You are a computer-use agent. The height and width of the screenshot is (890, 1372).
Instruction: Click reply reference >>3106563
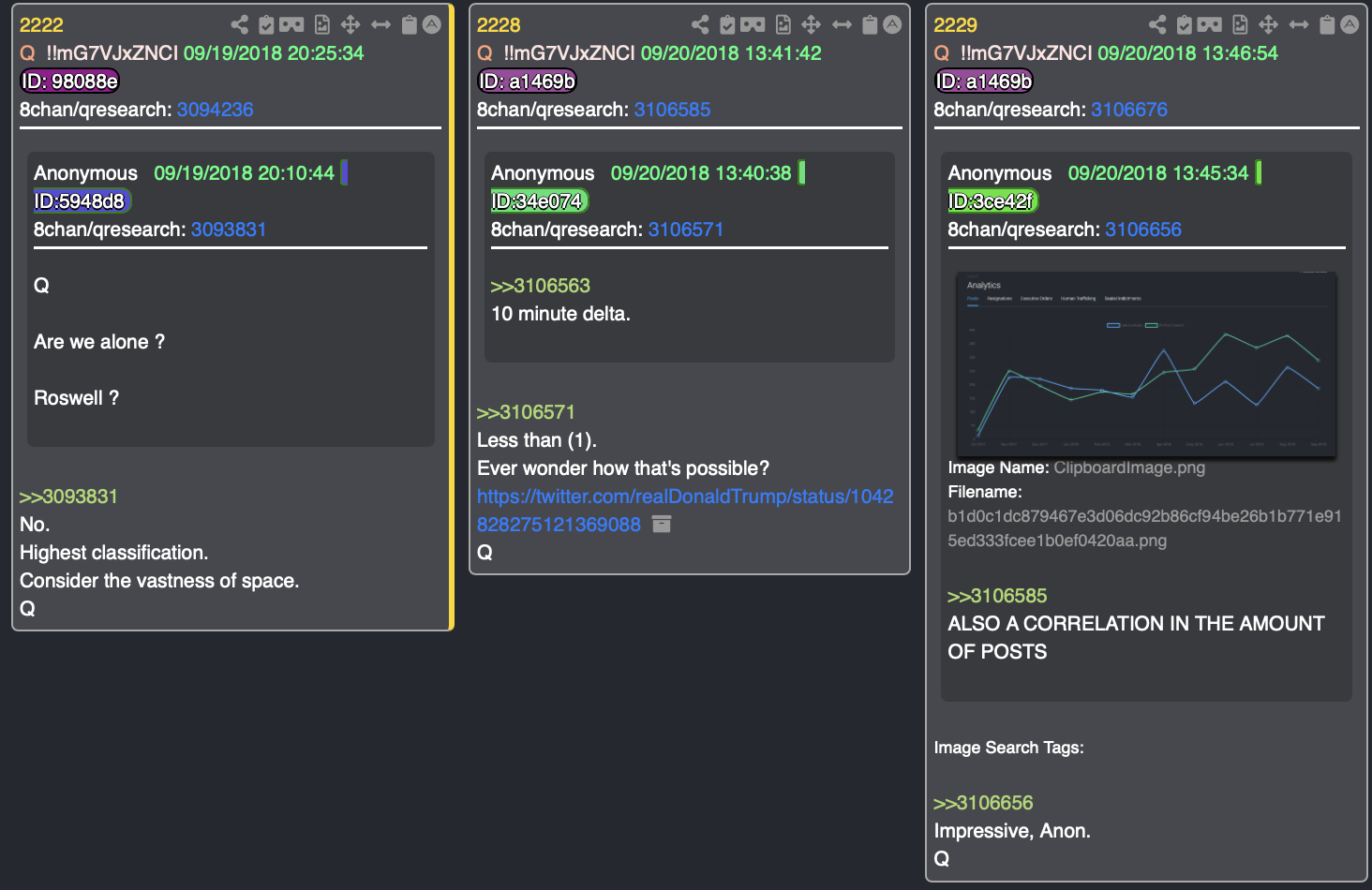pyautogui.click(x=541, y=286)
